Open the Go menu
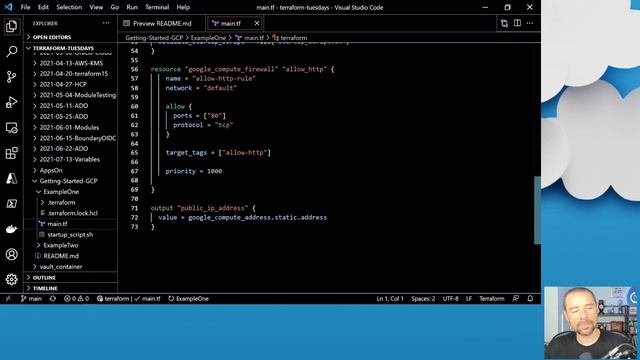 (x=115, y=7)
